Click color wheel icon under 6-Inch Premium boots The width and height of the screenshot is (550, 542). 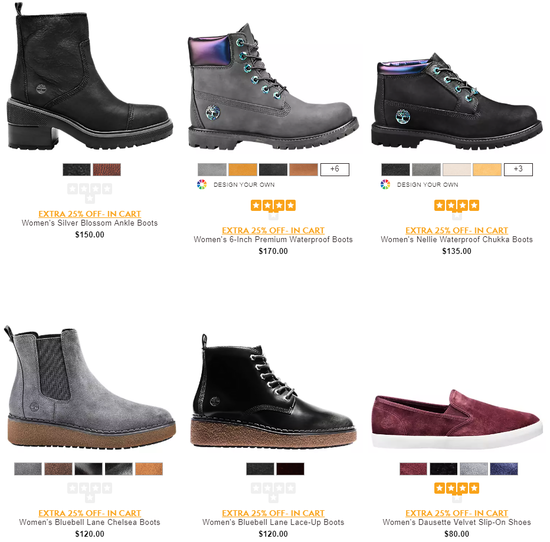point(202,184)
